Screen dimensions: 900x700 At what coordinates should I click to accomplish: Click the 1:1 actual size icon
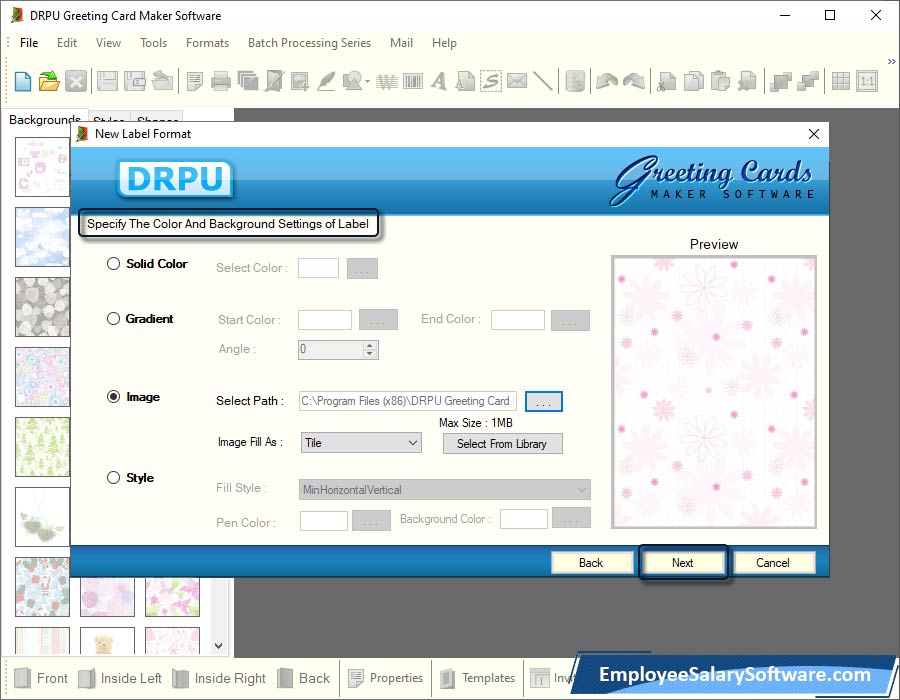pyautogui.click(x=867, y=81)
